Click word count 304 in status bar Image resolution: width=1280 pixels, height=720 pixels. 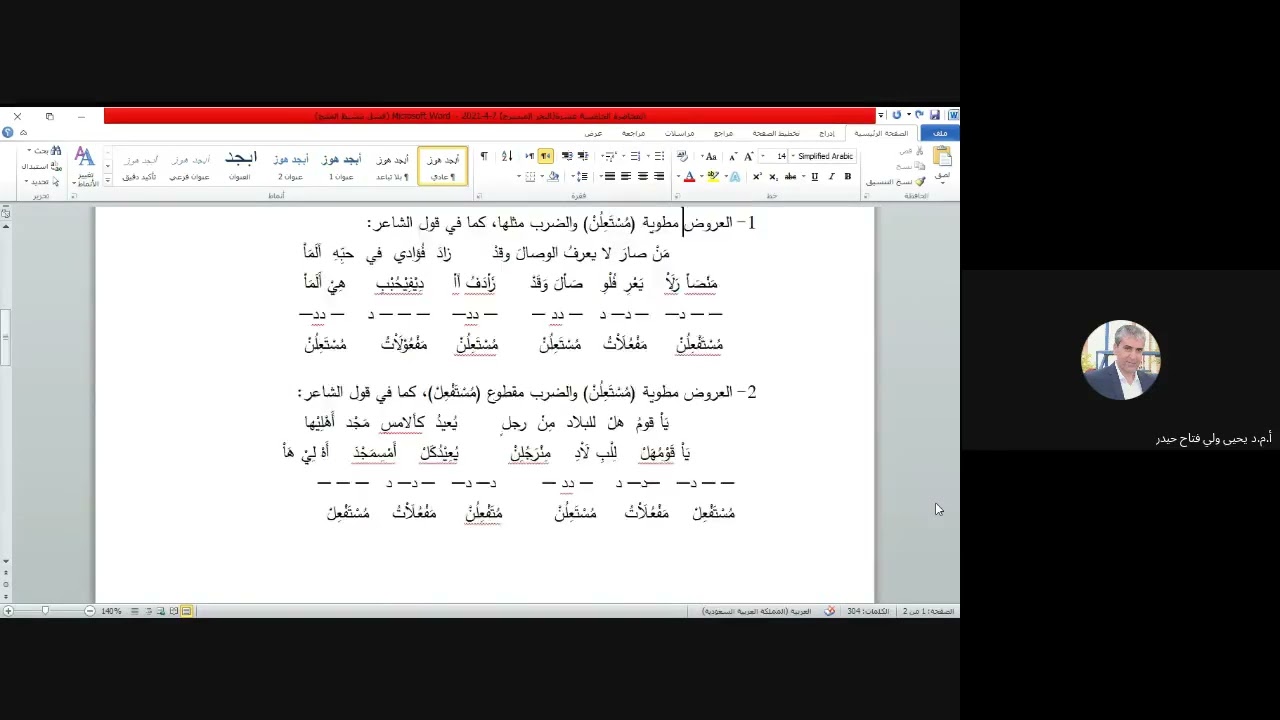868,611
